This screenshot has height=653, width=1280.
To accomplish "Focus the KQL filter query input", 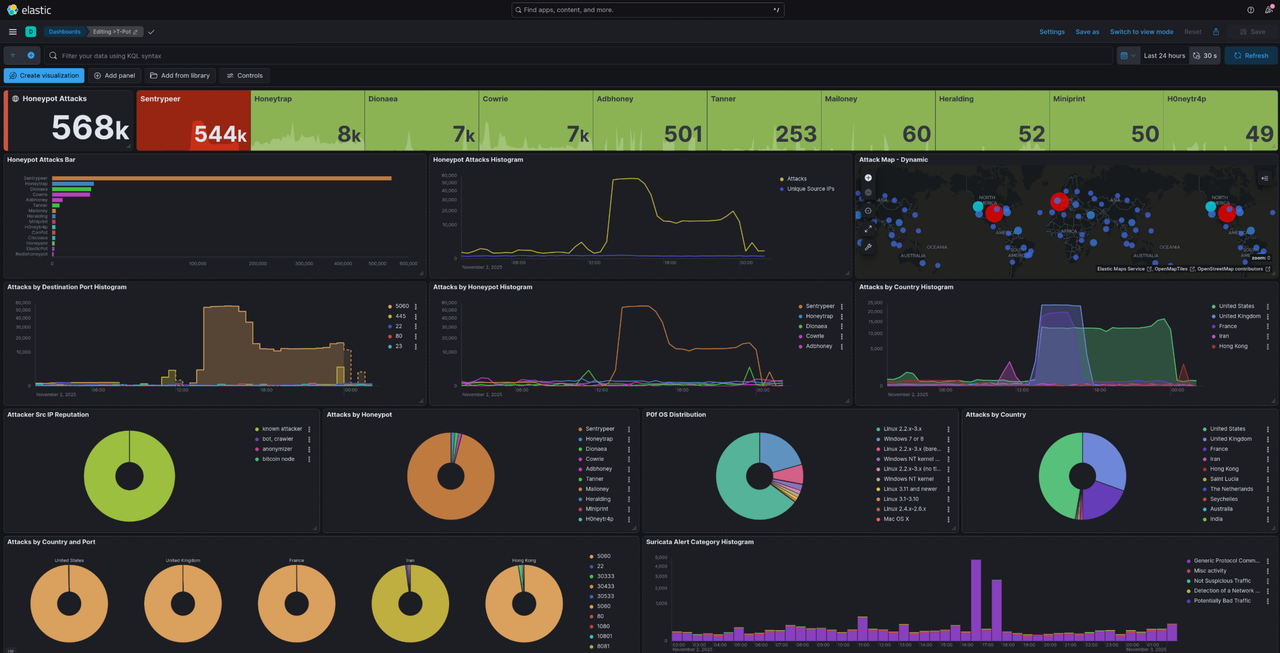I will click(x=580, y=56).
